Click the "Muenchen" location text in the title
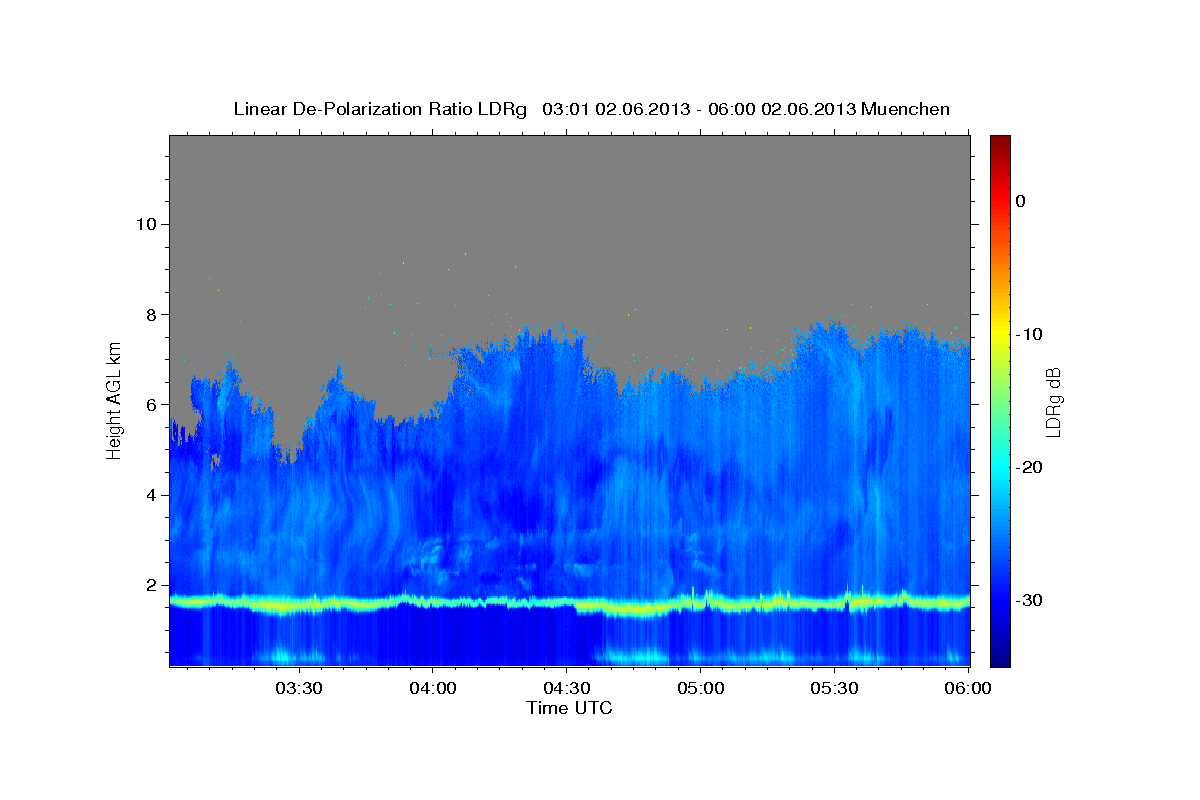The width and height of the screenshot is (1200, 800). pos(905,109)
